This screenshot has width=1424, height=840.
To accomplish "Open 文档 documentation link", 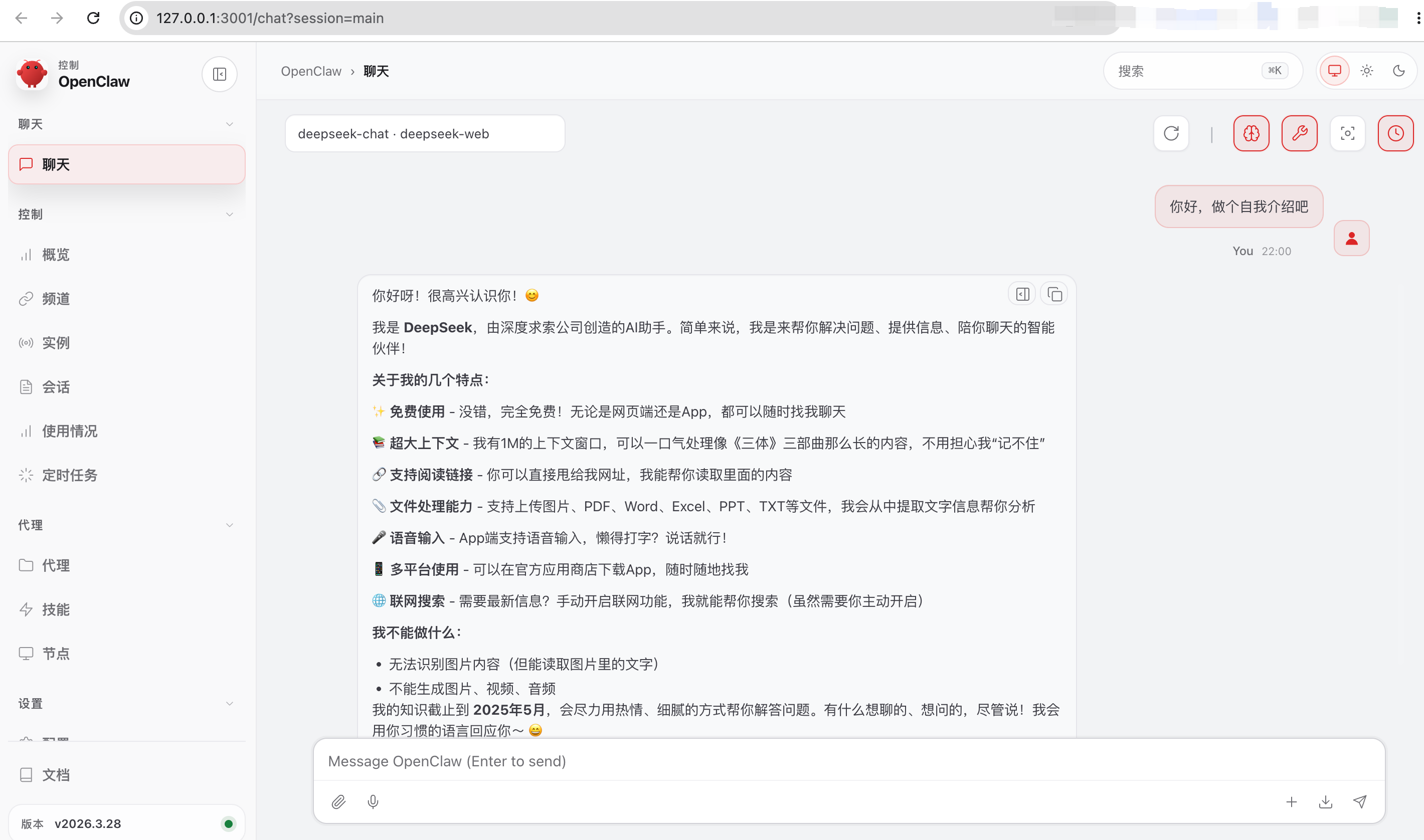I will coord(127,775).
